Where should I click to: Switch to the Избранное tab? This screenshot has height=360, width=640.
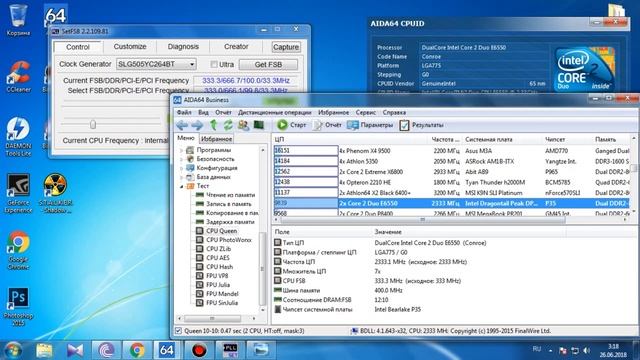(x=216, y=139)
